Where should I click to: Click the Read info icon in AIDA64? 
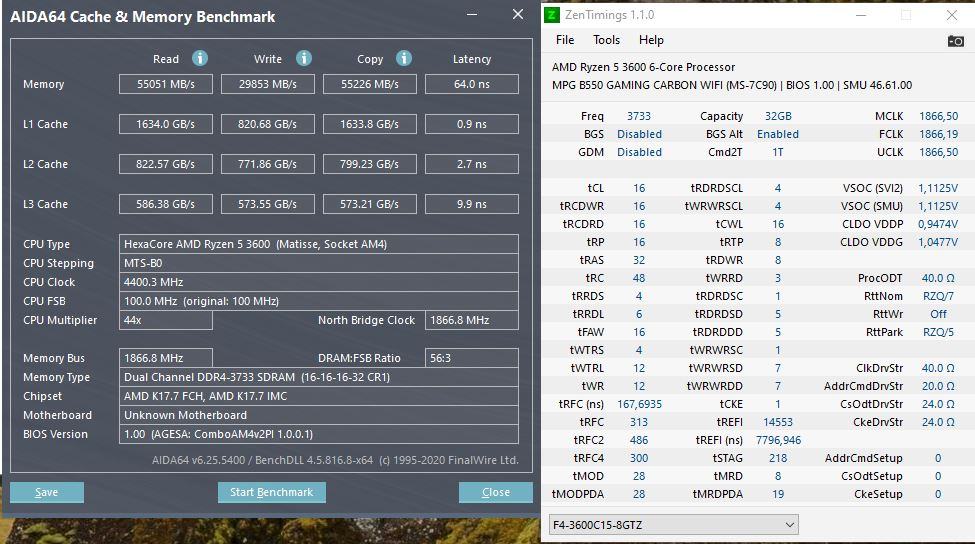click(x=200, y=58)
